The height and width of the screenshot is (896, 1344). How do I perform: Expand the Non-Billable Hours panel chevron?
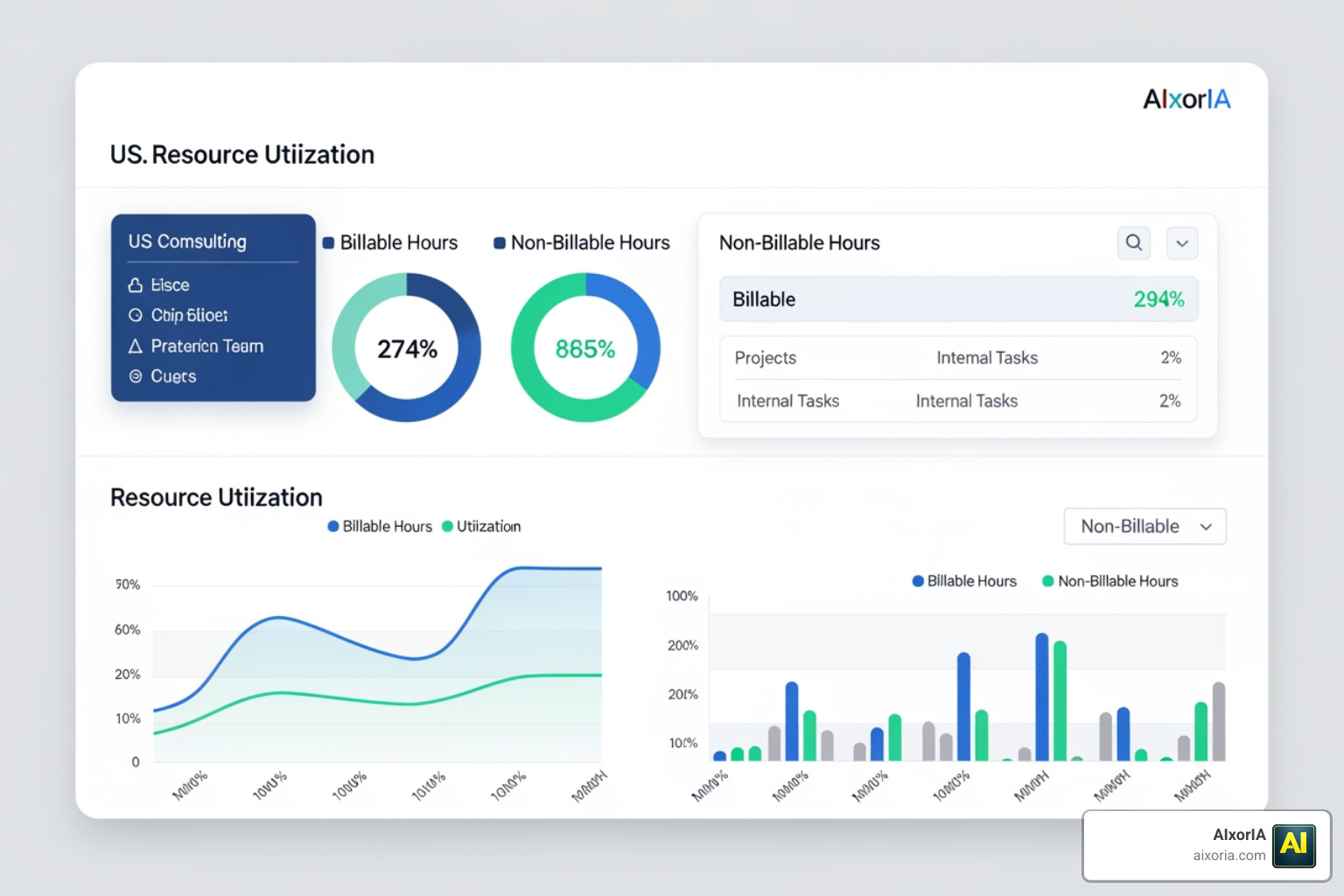[1182, 243]
